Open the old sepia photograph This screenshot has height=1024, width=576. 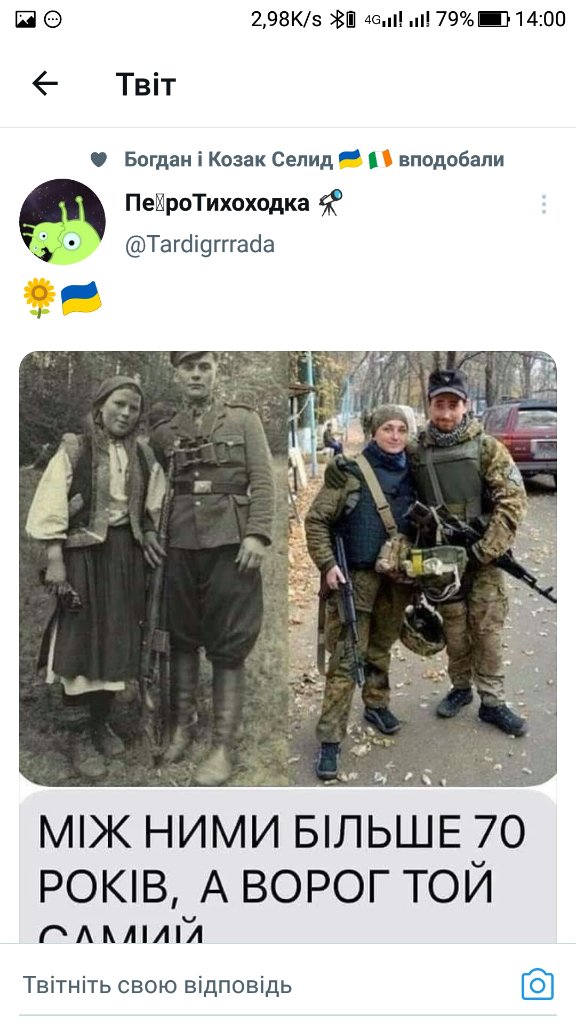click(x=153, y=568)
